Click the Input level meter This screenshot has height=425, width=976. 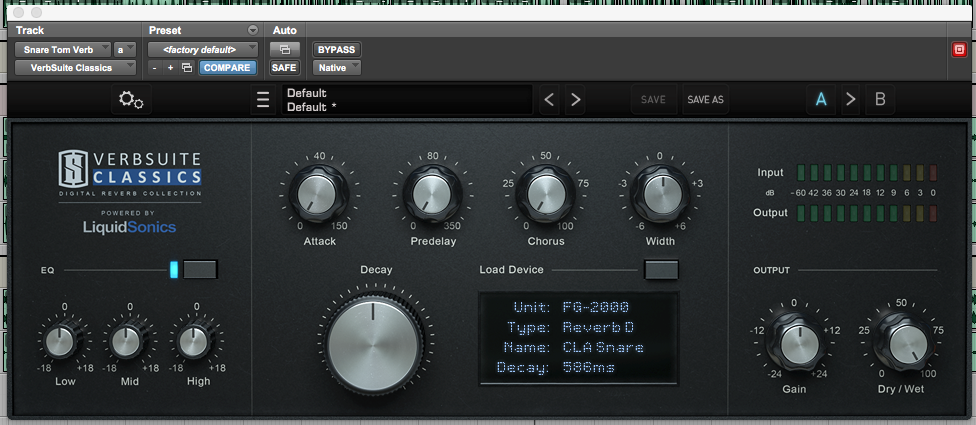pyautogui.click(x=866, y=172)
